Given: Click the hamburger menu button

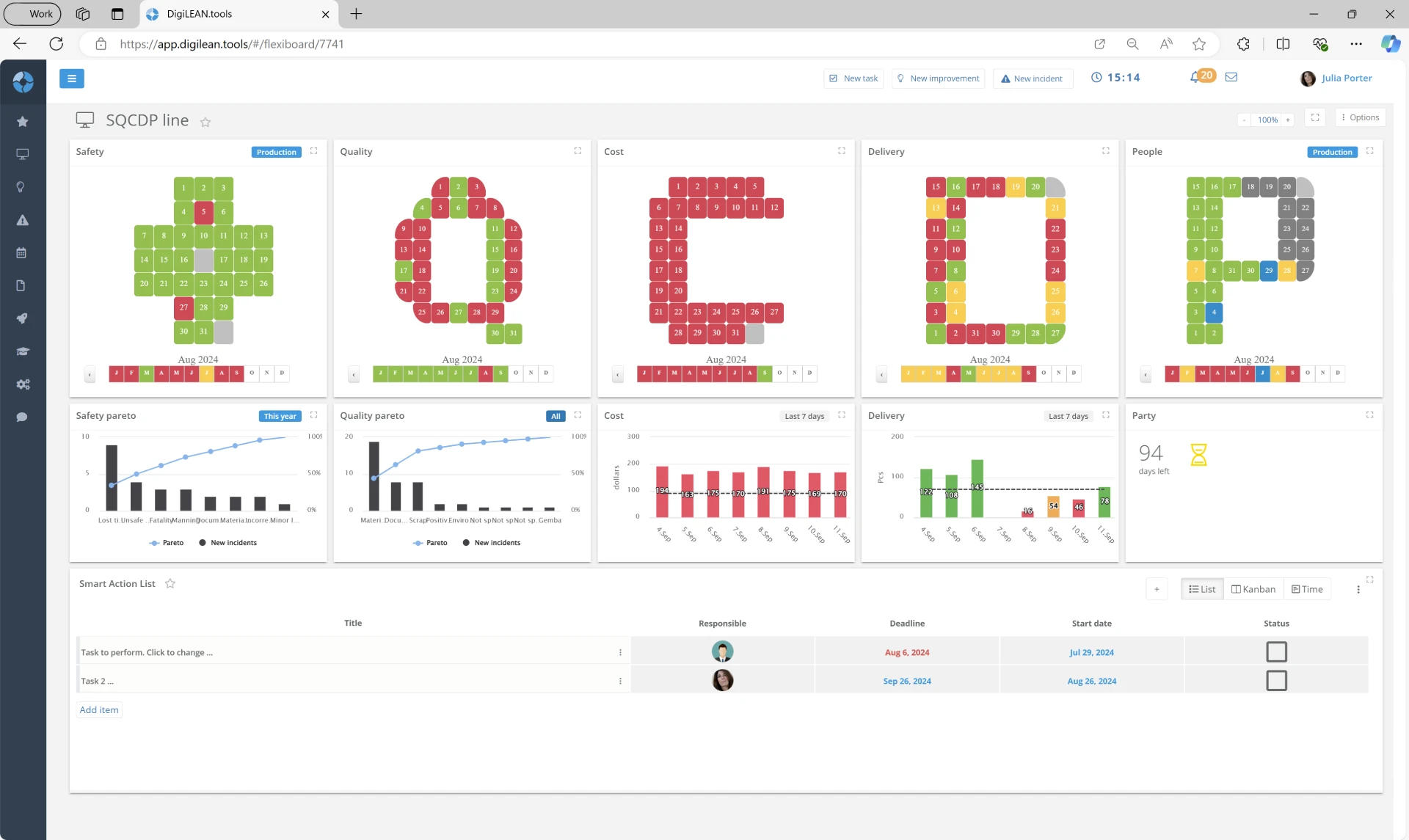Looking at the screenshot, I should (x=71, y=78).
